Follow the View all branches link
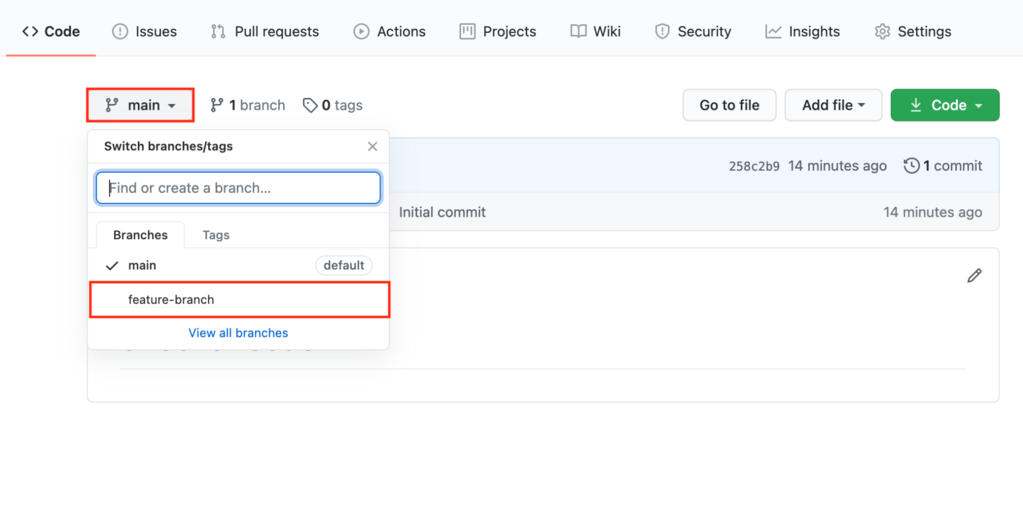1023x505 pixels. pos(238,333)
